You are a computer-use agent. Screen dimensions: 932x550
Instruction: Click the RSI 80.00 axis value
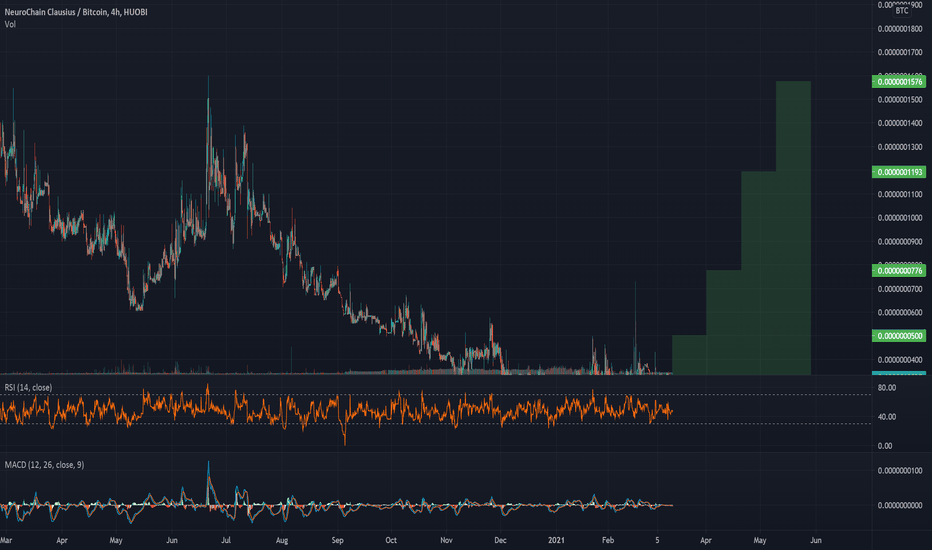[x=886, y=388]
